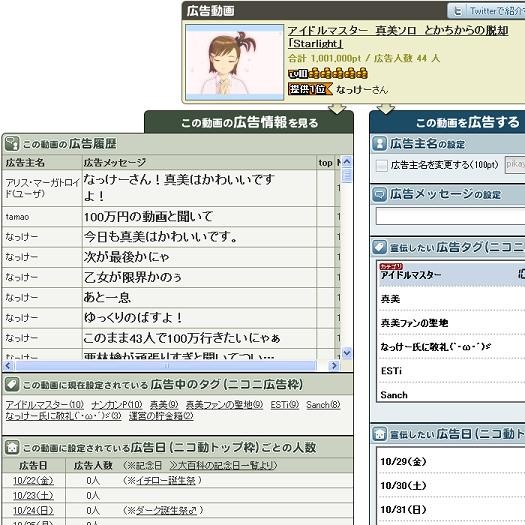Open tag link 真美ファンの聖地(9)
Image resolution: width=525 pixels, height=525 pixels.
click(x=224, y=405)
